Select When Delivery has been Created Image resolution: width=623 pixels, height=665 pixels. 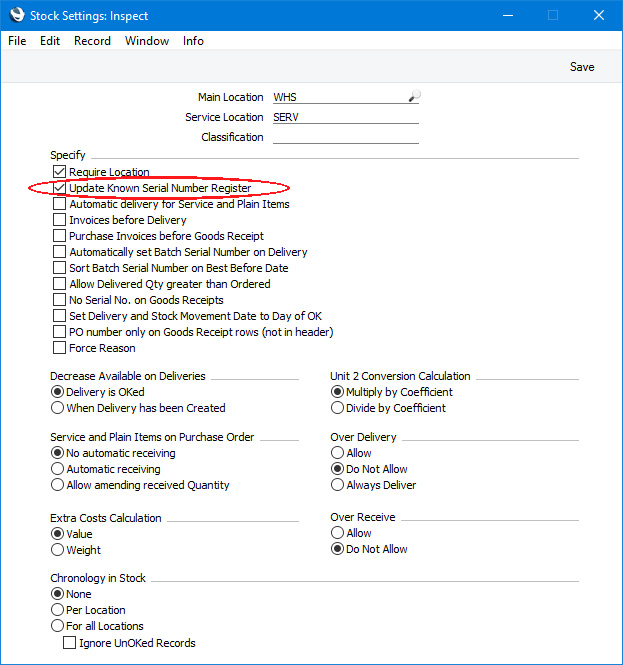coord(57,408)
